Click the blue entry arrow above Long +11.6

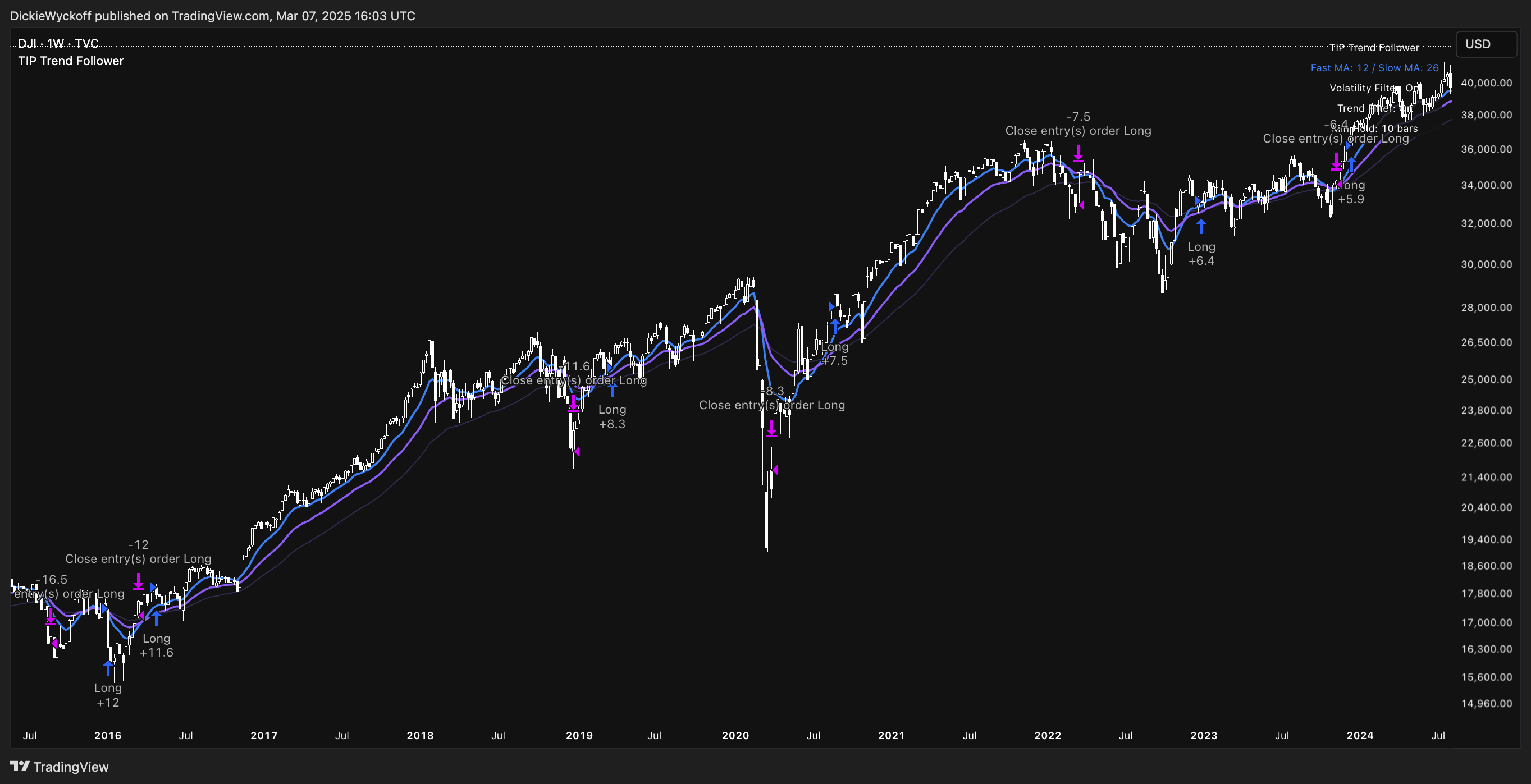156,618
